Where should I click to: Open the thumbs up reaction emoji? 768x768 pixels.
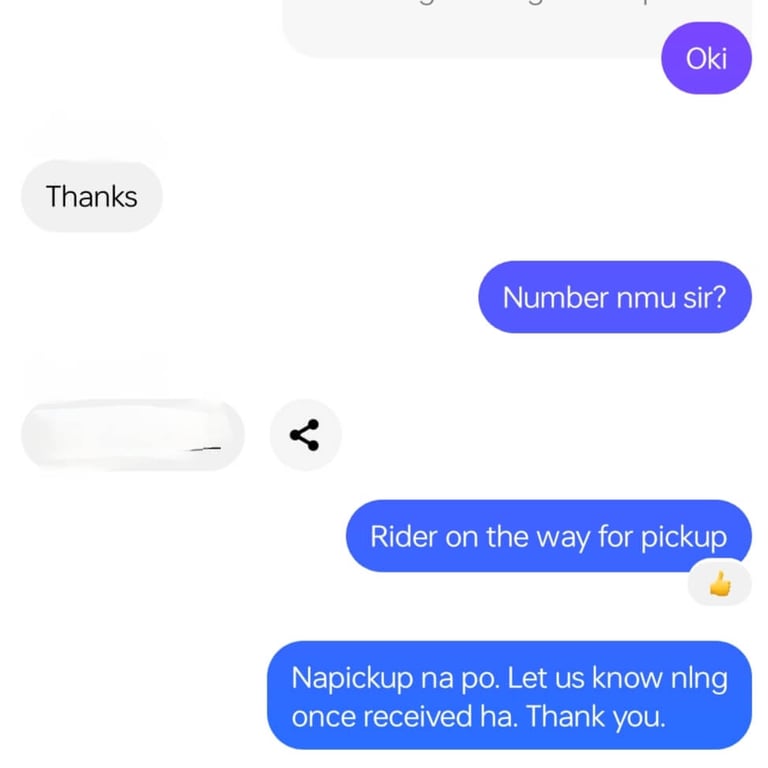coord(720,584)
